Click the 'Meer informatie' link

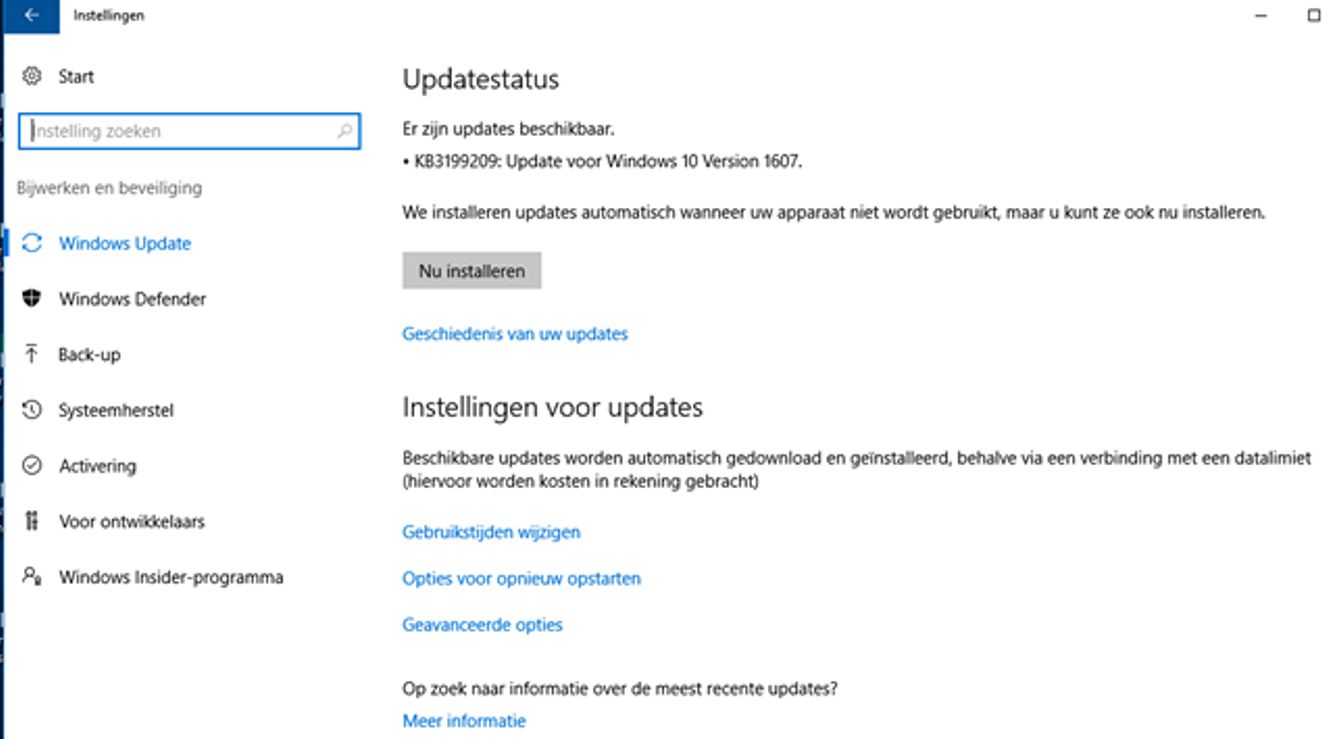pyautogui.click(x=464, y=721)
